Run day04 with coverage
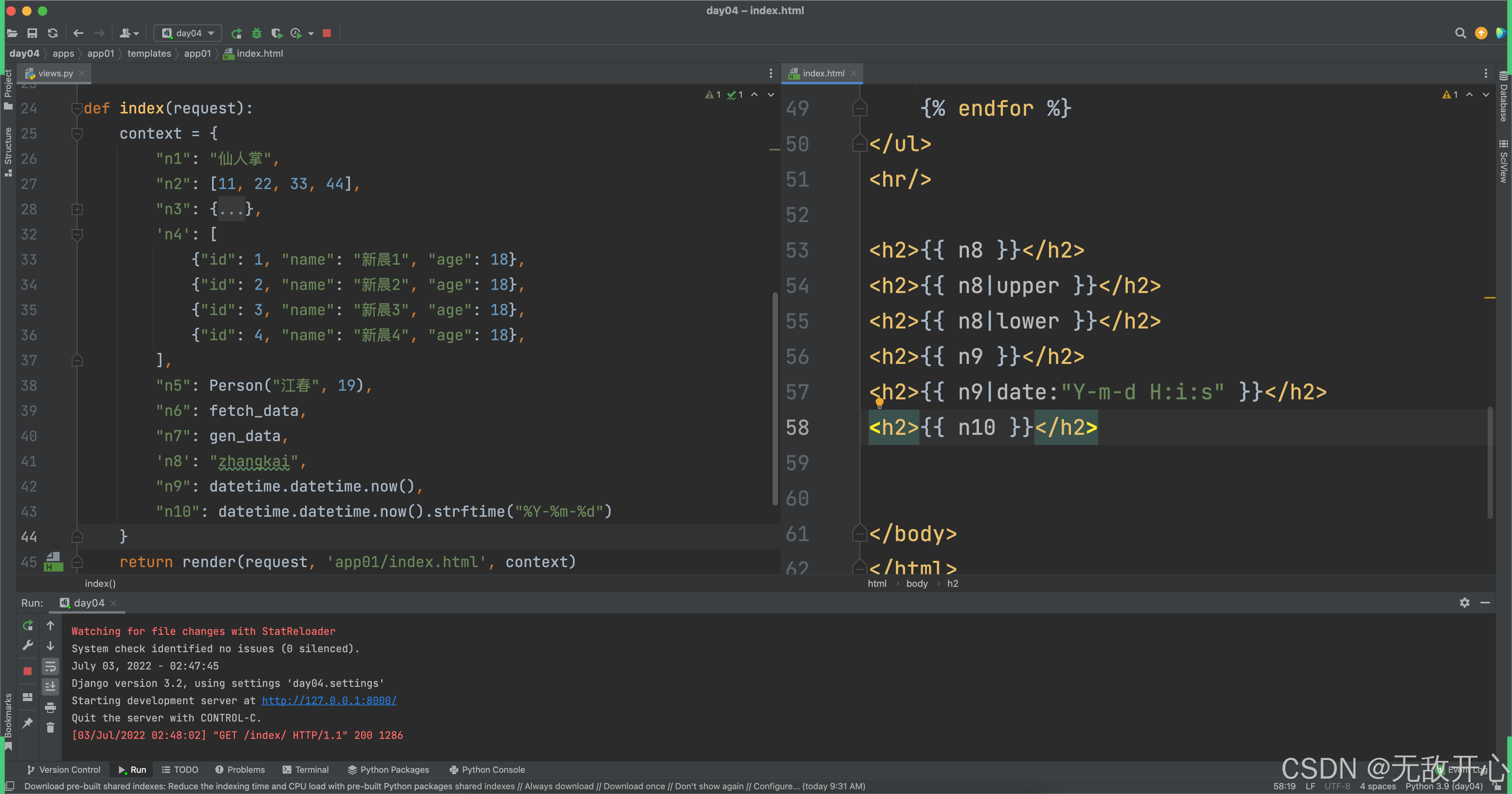This screenshot has width=1512, height=794. pos(276,33)
